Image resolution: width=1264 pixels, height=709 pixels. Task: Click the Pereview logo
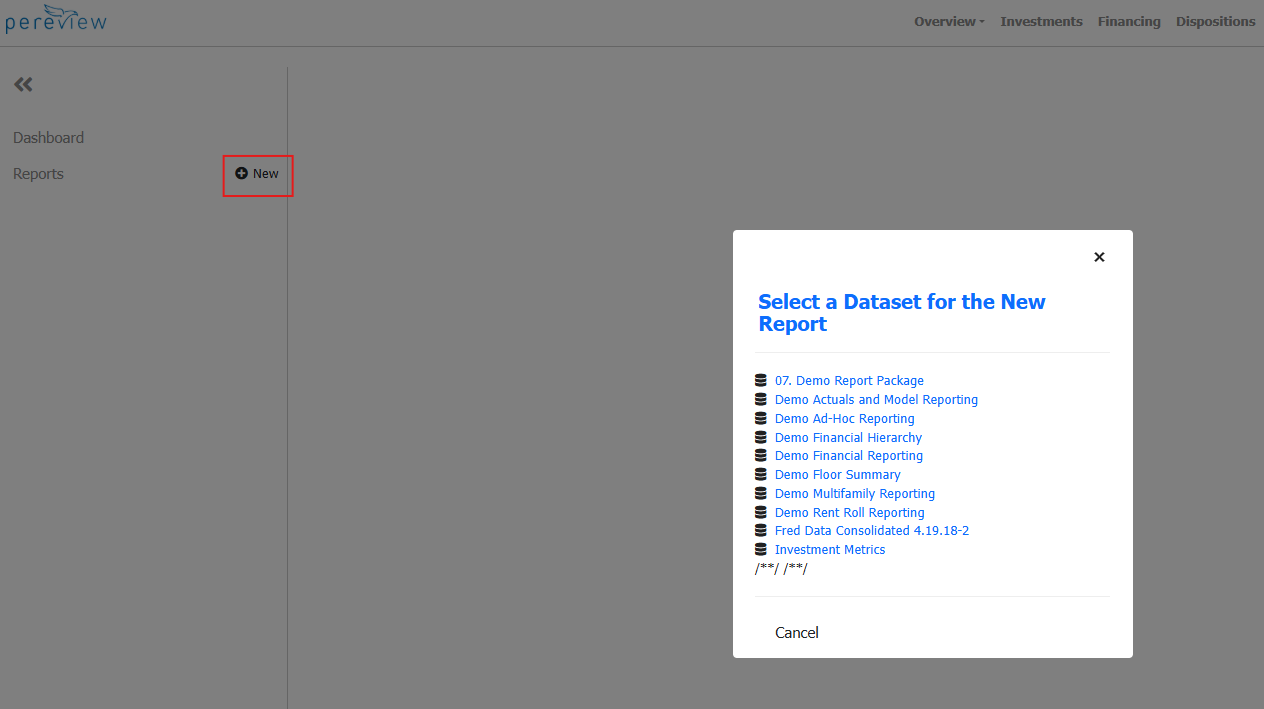pos(55,20)
